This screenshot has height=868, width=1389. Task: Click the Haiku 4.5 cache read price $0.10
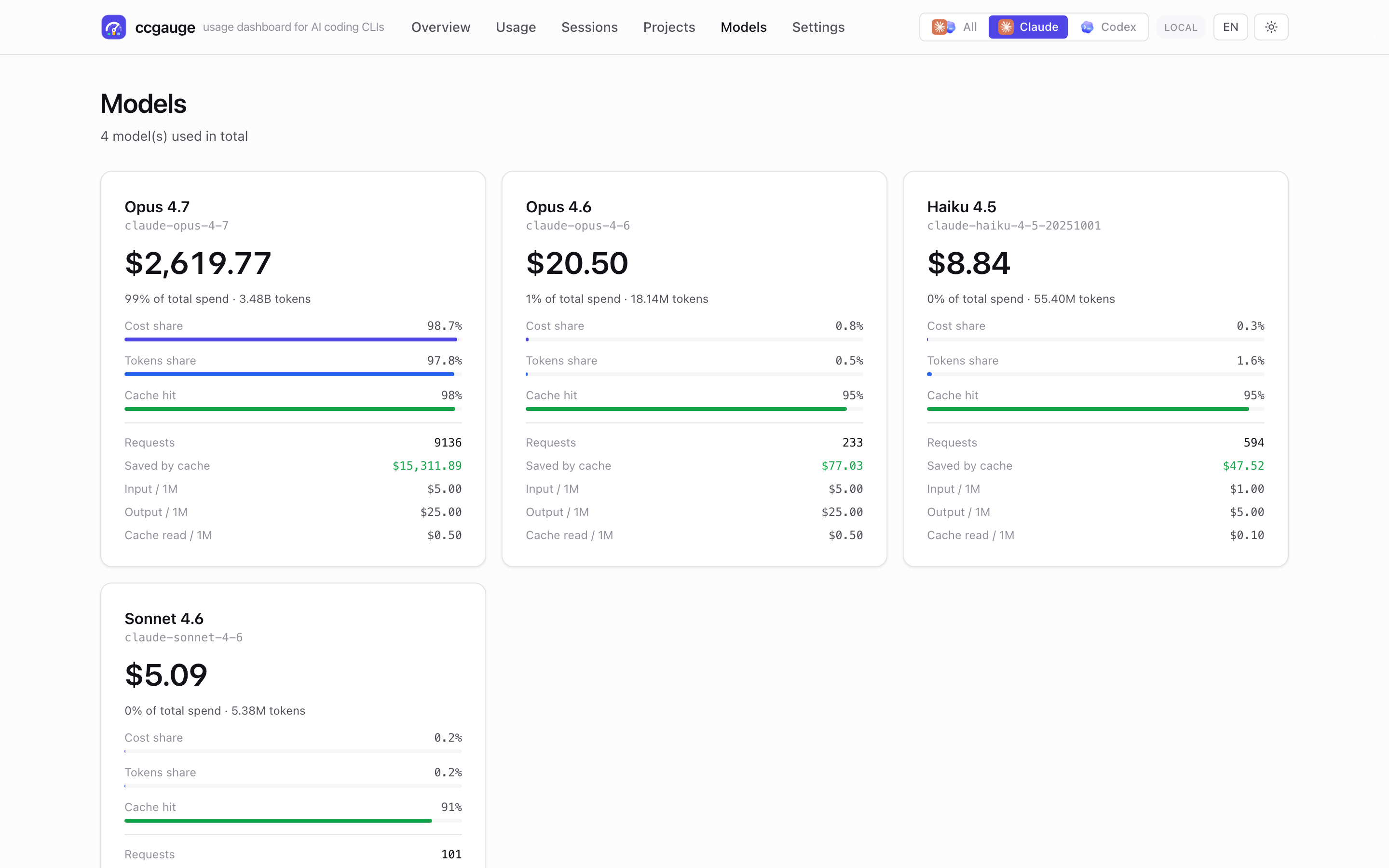pyautogui.click(x=1247, y=535)
